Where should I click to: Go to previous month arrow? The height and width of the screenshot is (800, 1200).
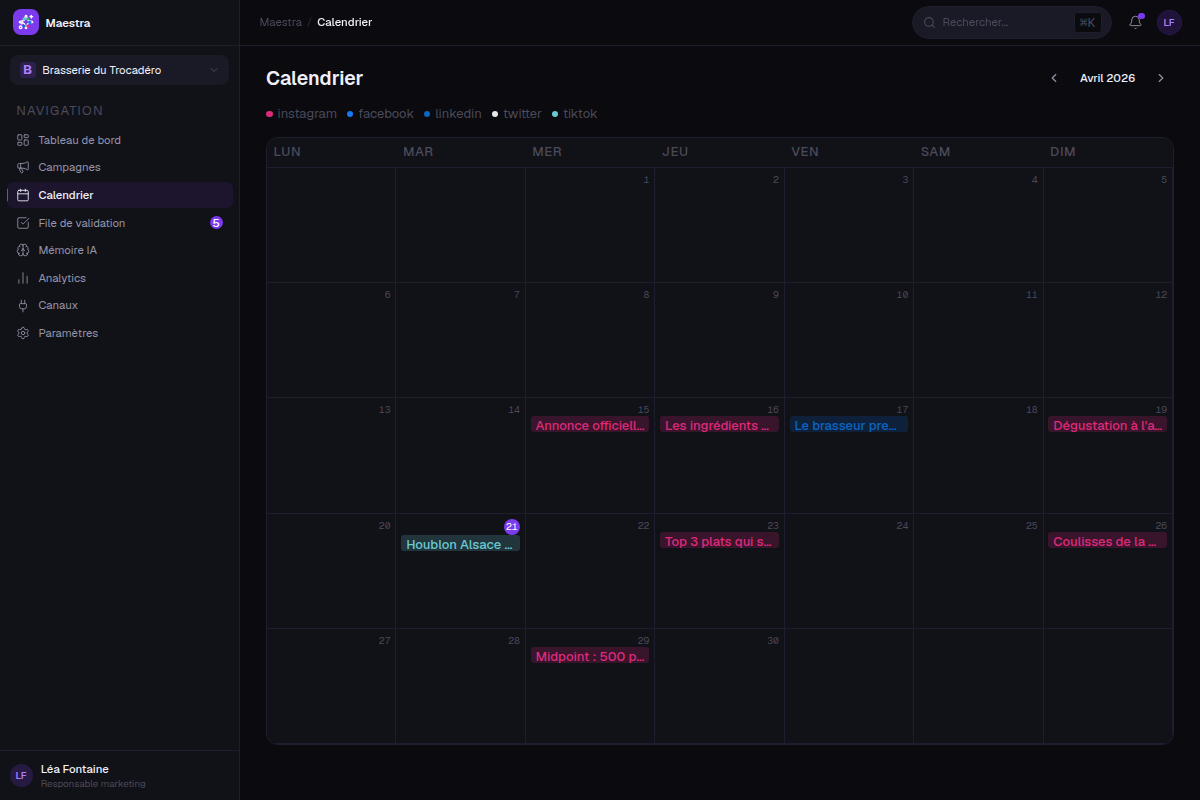click(x=1053, y=78)
